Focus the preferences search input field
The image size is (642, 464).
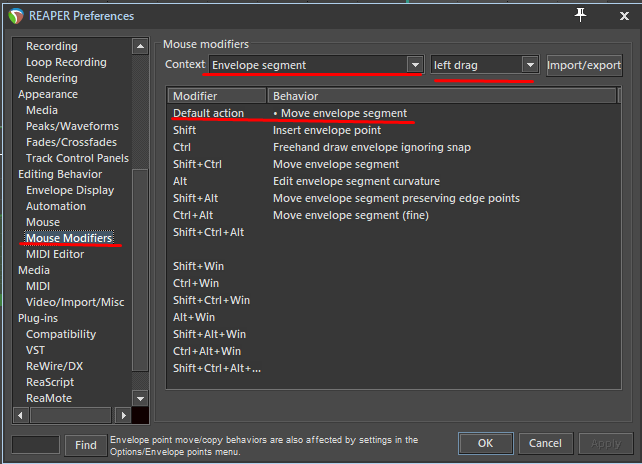[x=36, y=444]
